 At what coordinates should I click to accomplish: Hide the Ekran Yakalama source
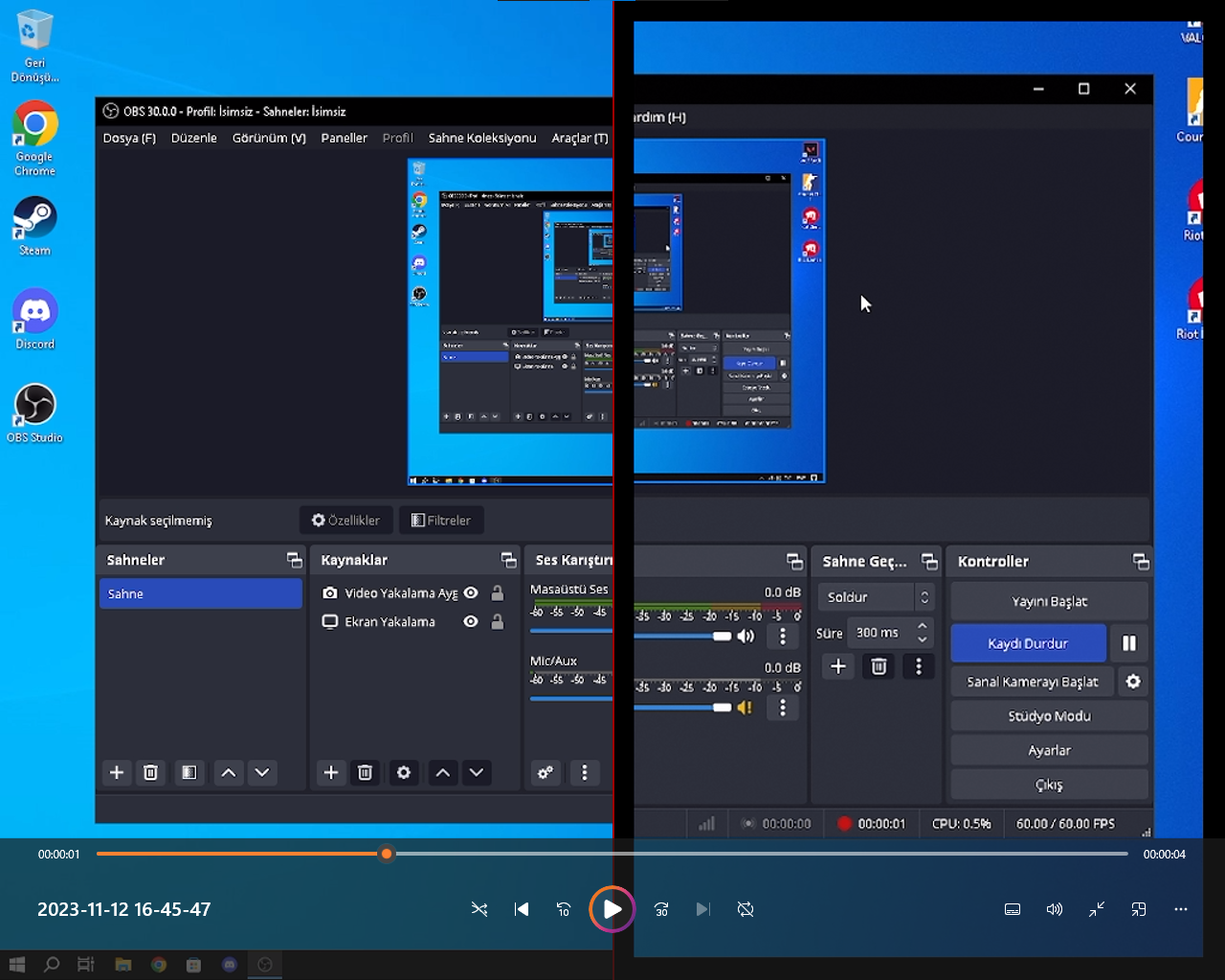[471, 621]
